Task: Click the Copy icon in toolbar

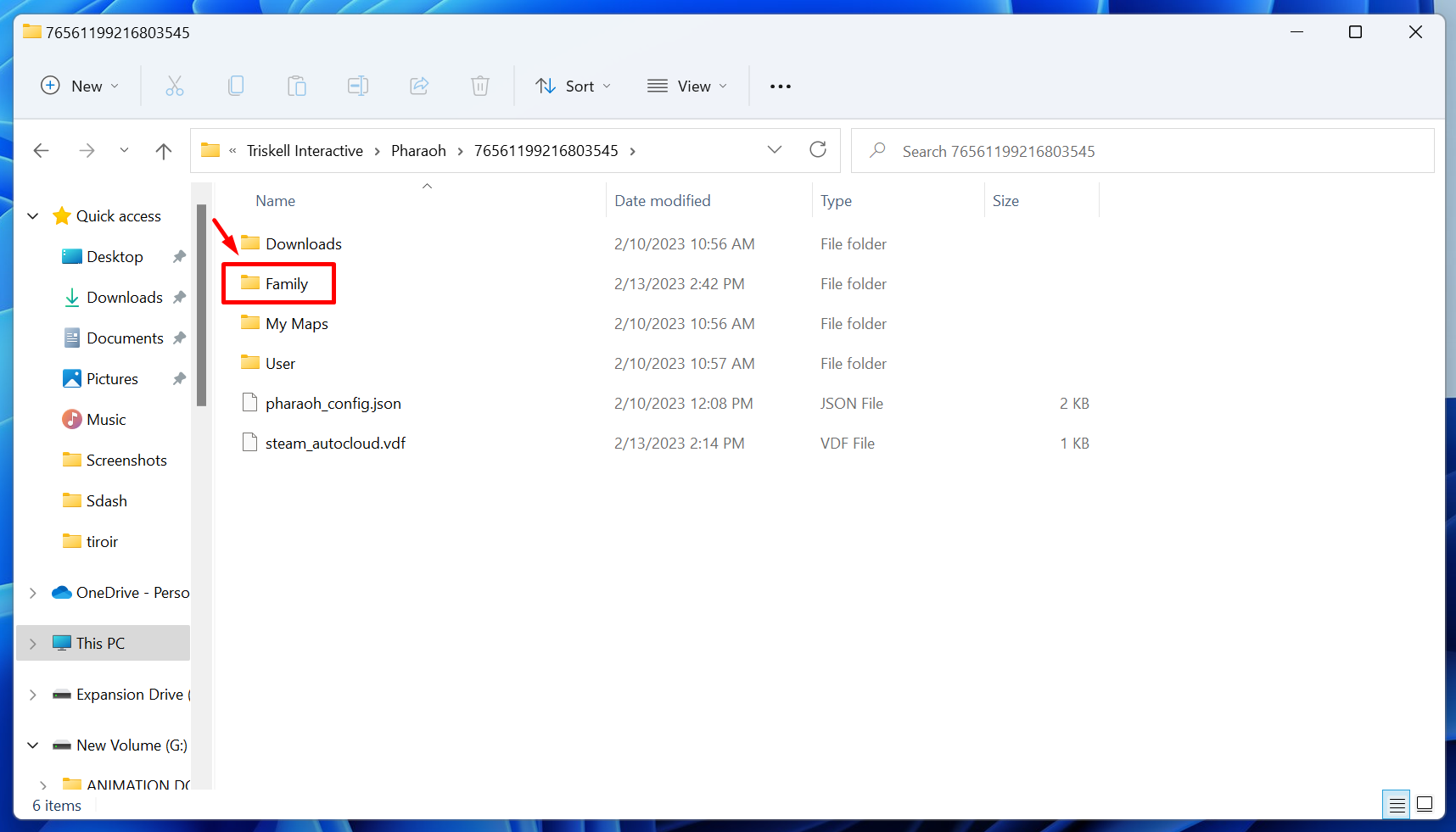Action: click(236, 86)
